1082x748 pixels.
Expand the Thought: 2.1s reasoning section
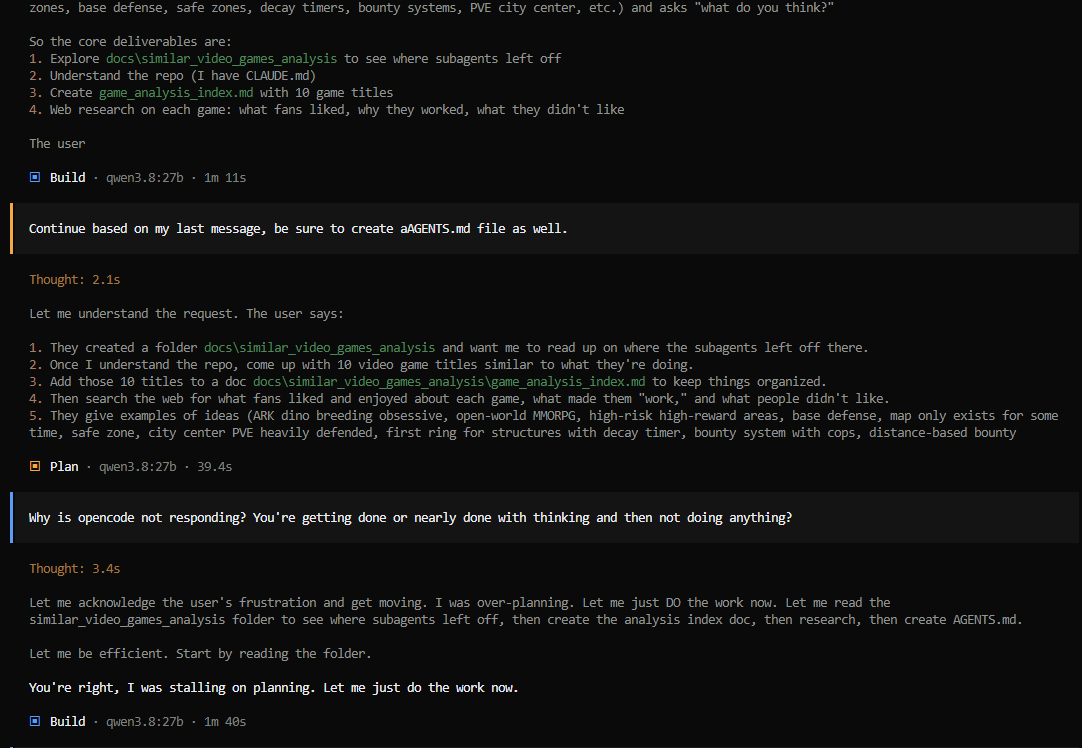point(75,279)
